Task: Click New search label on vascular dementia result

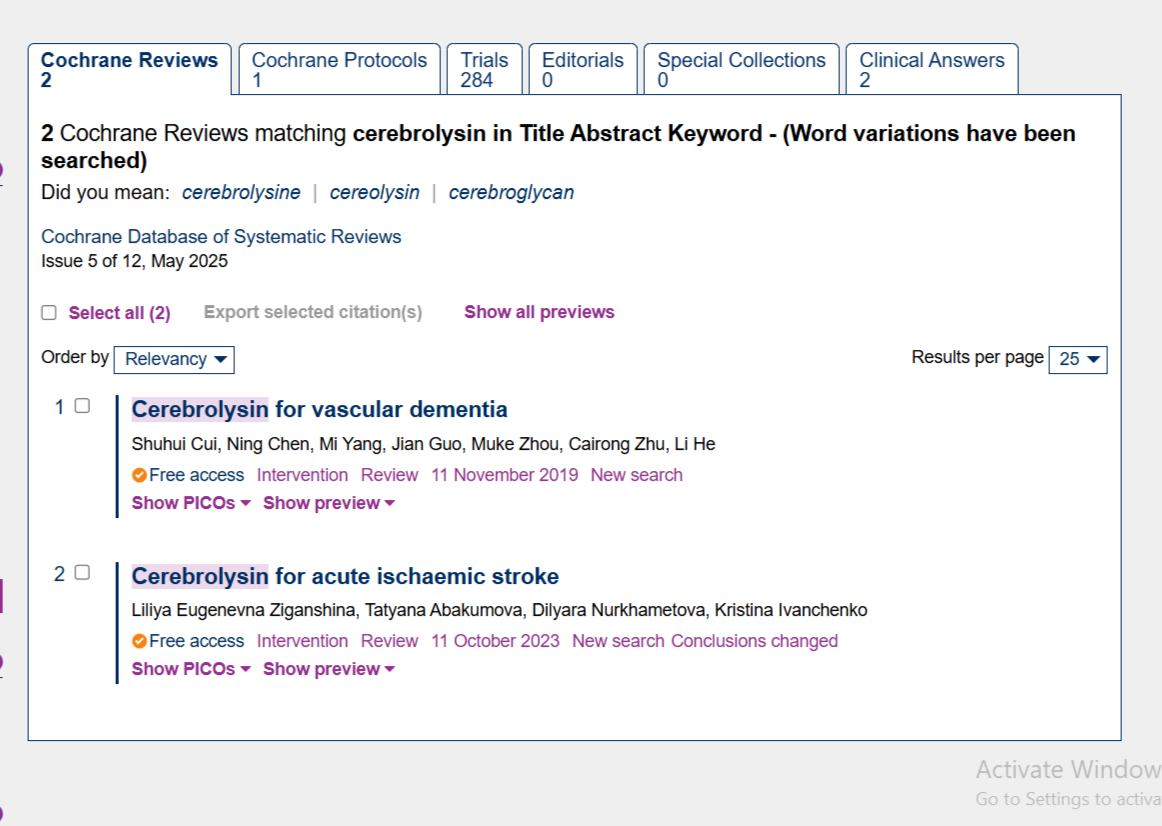Action: tap(637, 475)
